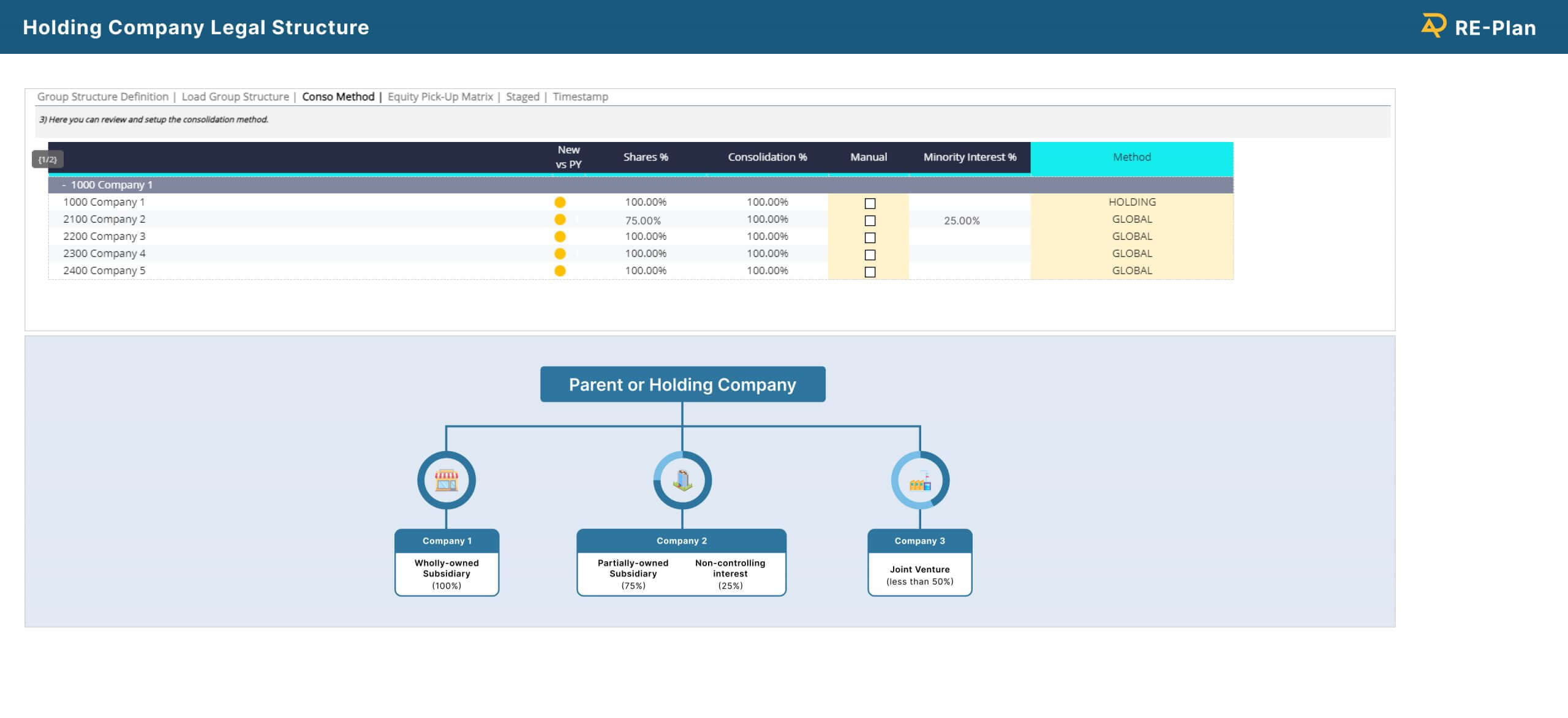
Task: Check the Manual box for 2100 Company 2
Action: (x=870, y=221)
